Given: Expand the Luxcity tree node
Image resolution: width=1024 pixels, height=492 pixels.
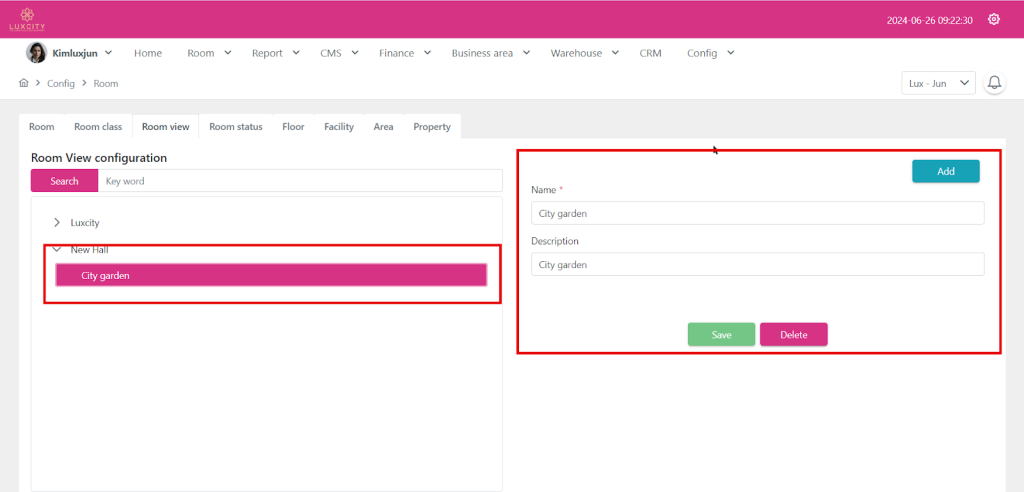Looking at the screenshot, I should [x=57, y=222].
